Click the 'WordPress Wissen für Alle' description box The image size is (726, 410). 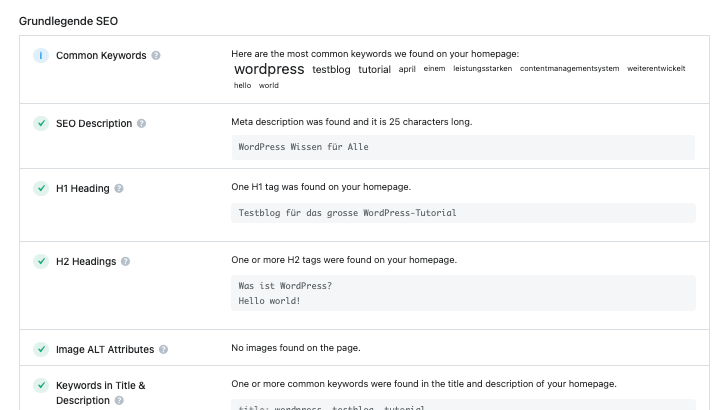pyautogui.click(x=463, y=147)
